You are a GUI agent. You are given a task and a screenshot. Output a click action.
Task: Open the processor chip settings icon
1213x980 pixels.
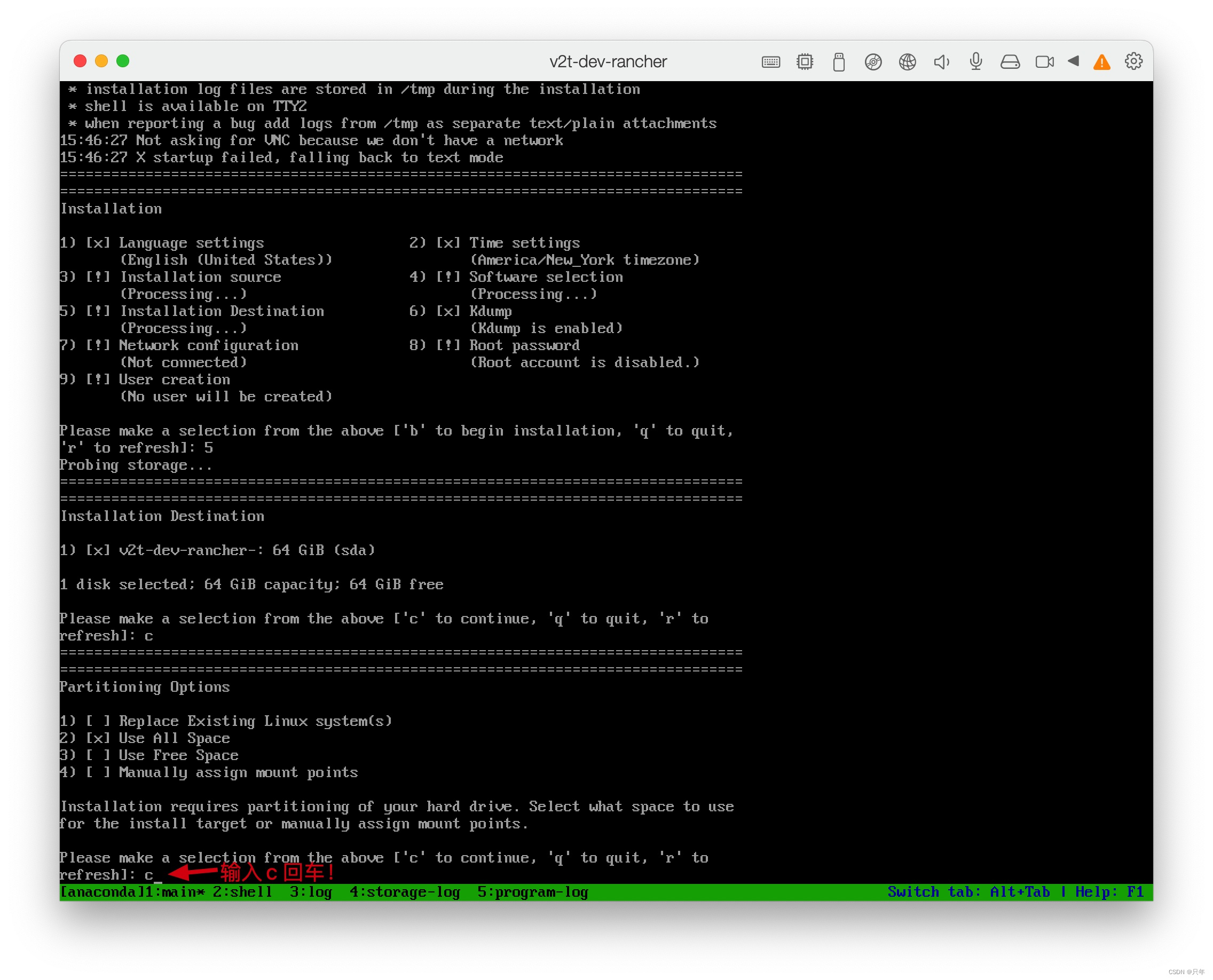tap(805, 61)
